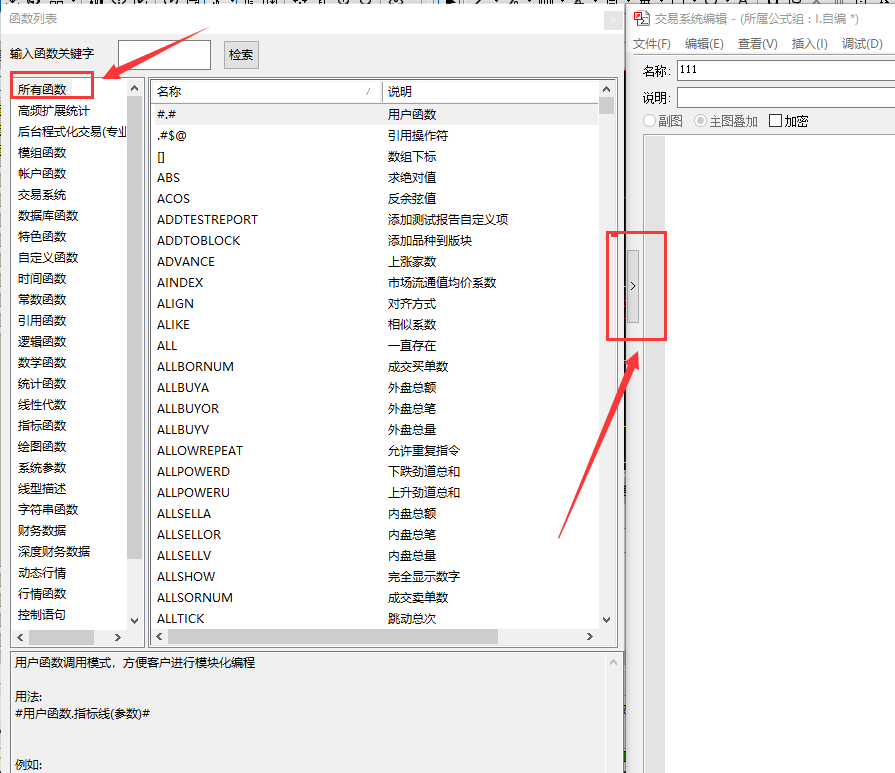
Task: Select 线性代数 category
Action: click(42, 405)
